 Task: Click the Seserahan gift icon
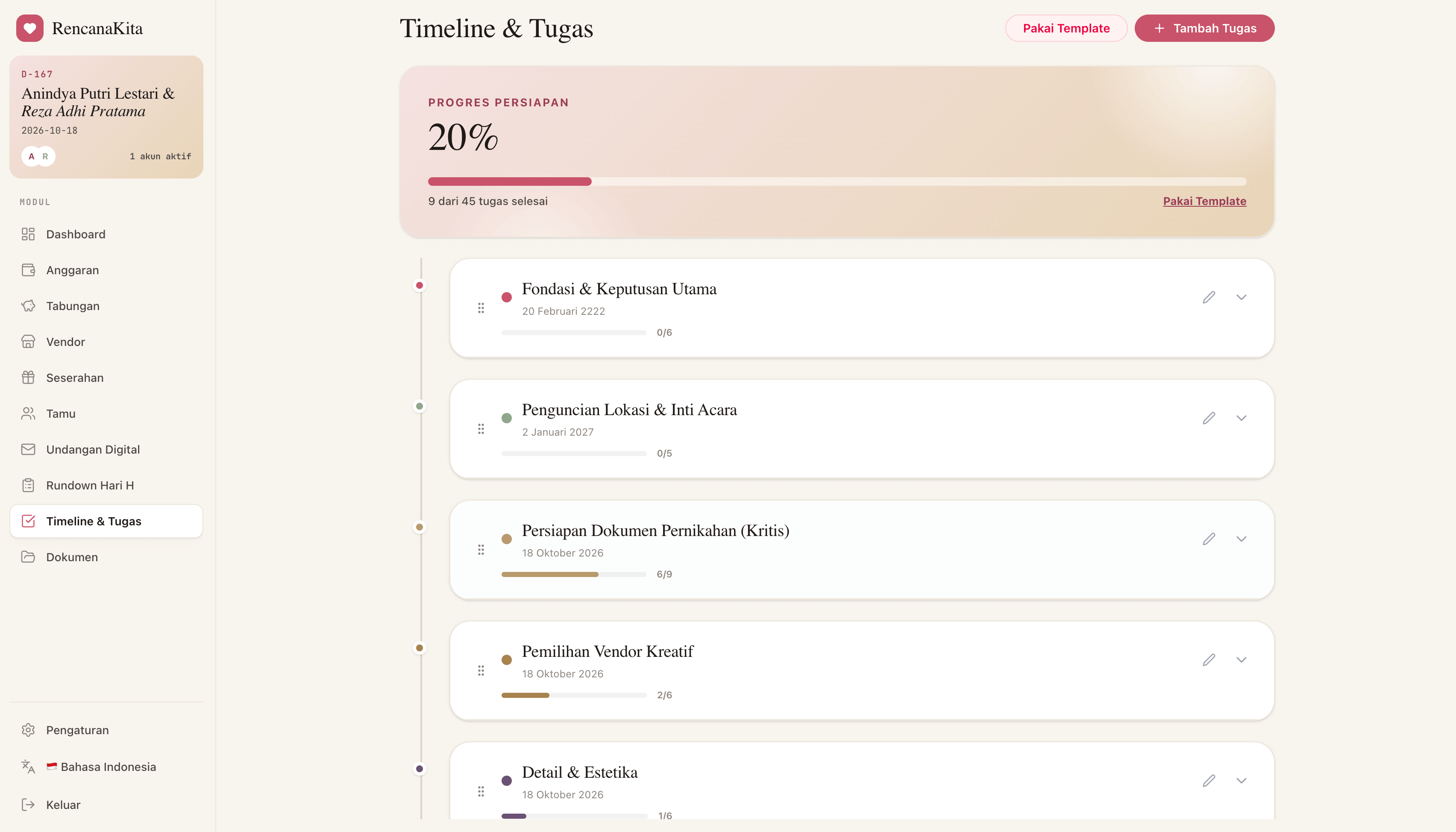(x=28, y=378)
